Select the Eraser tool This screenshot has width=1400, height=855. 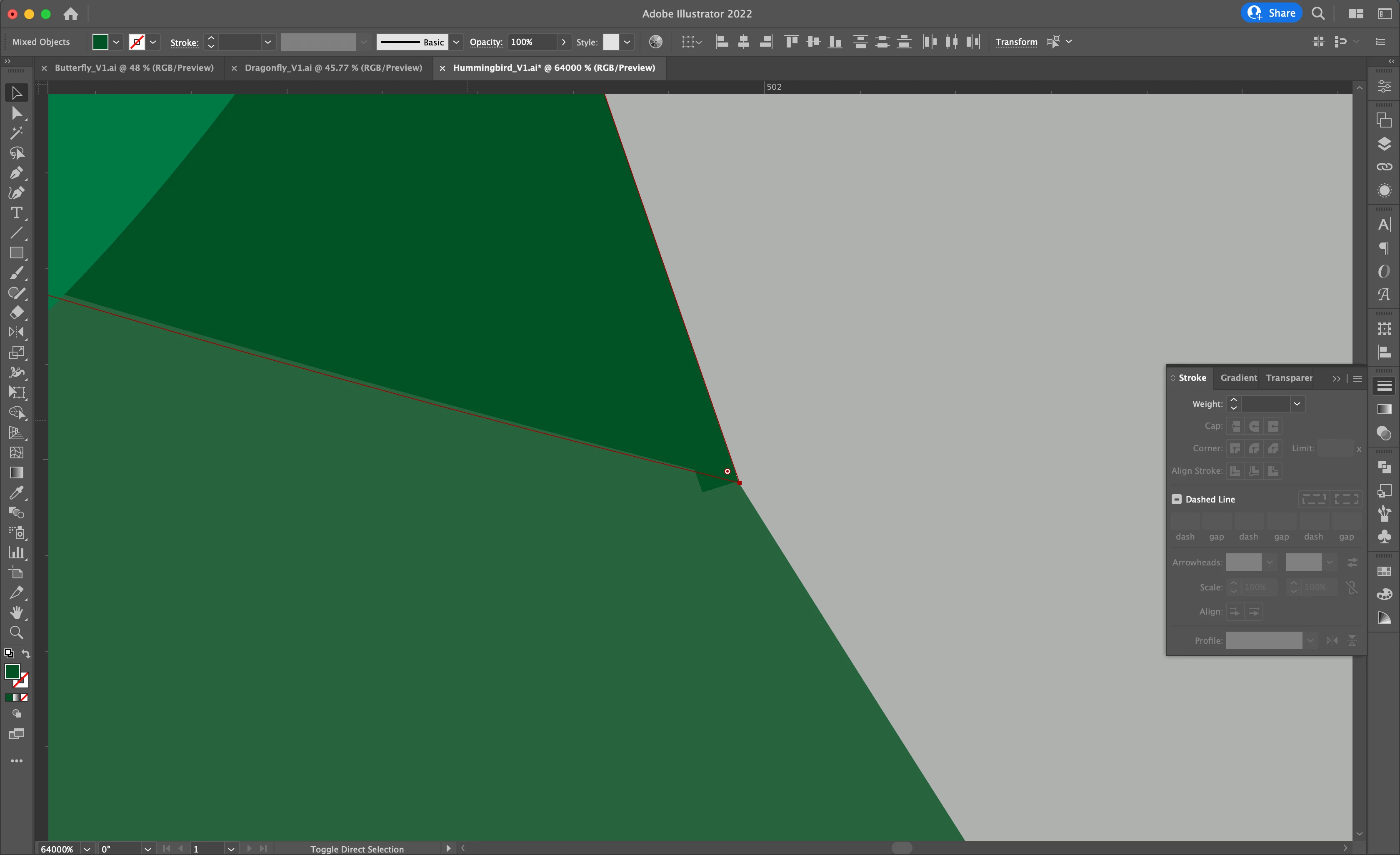point(17,312)
